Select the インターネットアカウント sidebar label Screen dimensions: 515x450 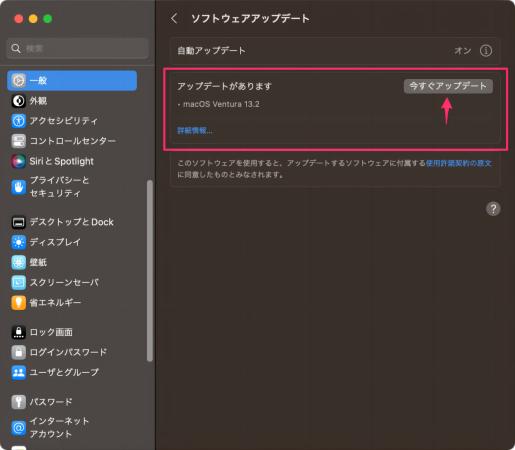tap(59, 427)
